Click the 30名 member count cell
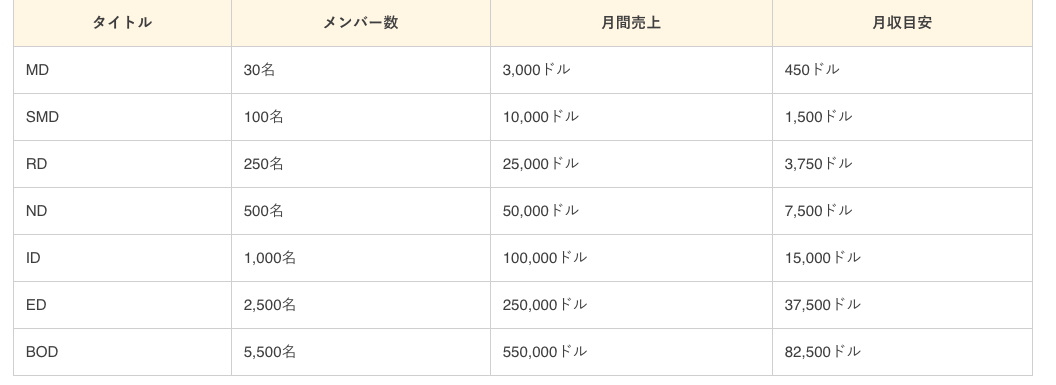1056x385 pixels. (361, 70)
